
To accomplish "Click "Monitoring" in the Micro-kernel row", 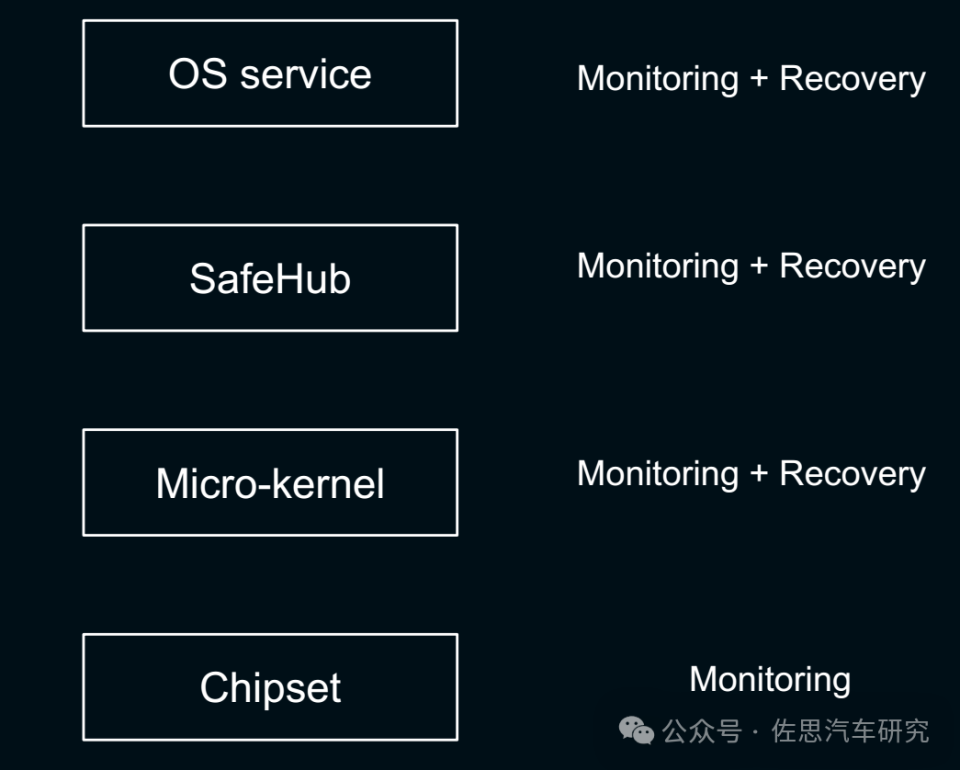I will [x=657, y=473].
